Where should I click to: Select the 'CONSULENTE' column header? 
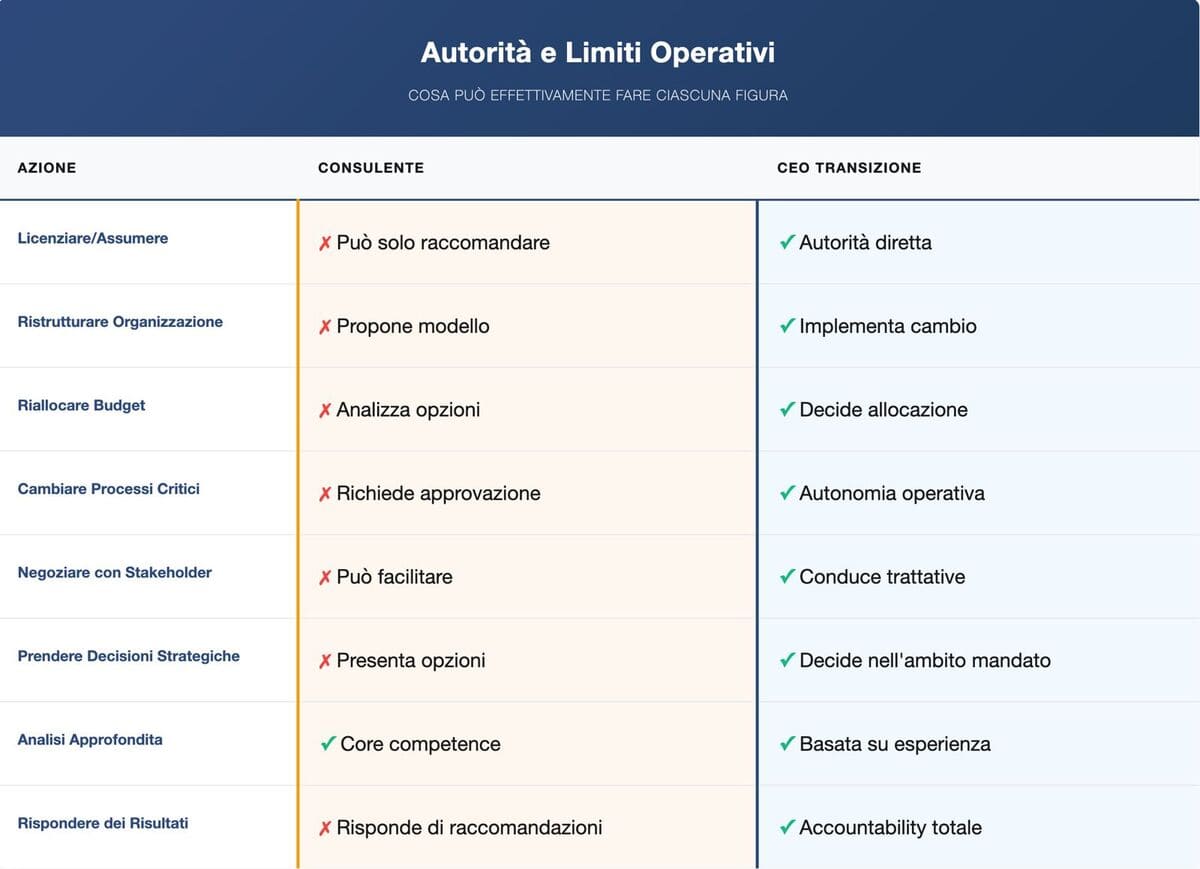371,168
